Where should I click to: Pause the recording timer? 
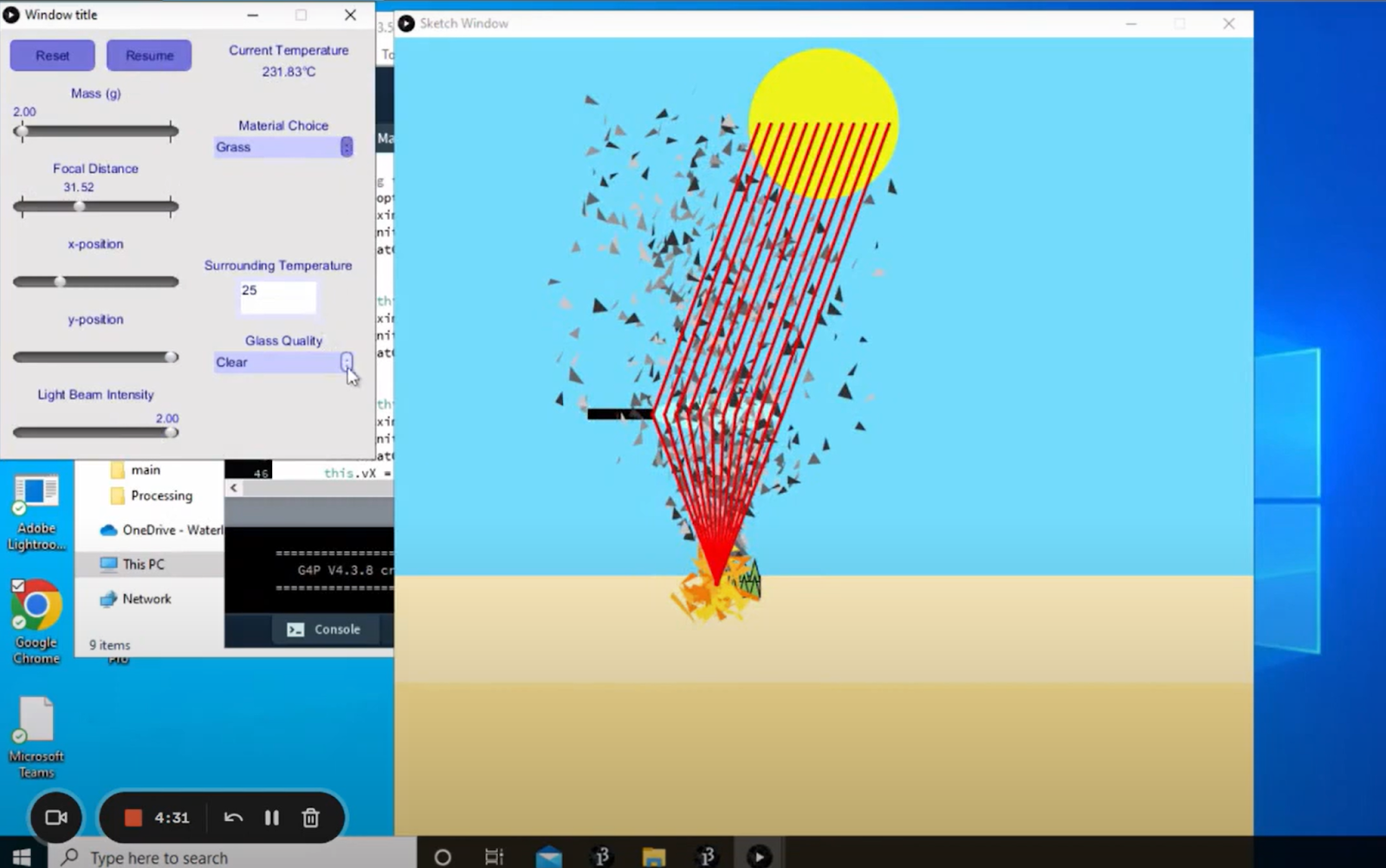pyautogui.click(x=272, y=818)
